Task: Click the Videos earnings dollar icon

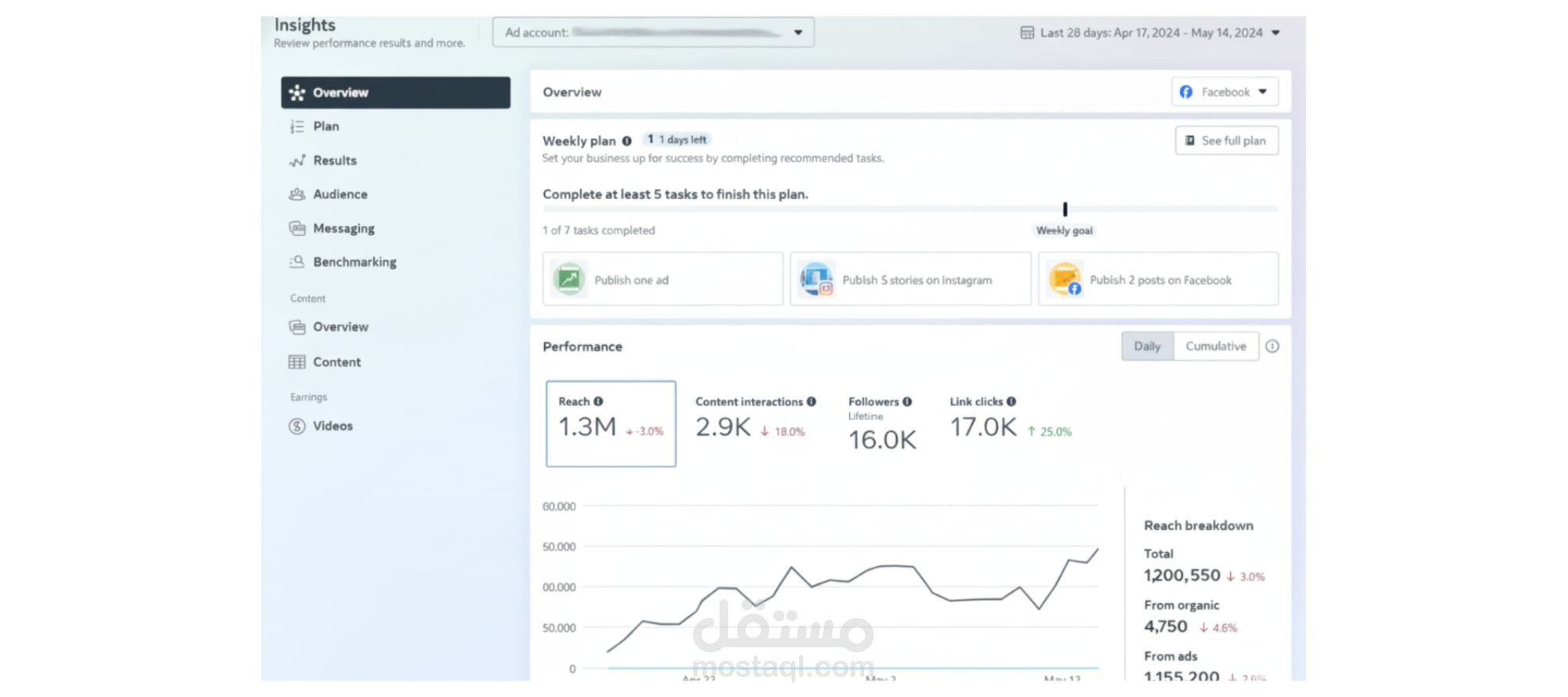Action: [297, 427]
